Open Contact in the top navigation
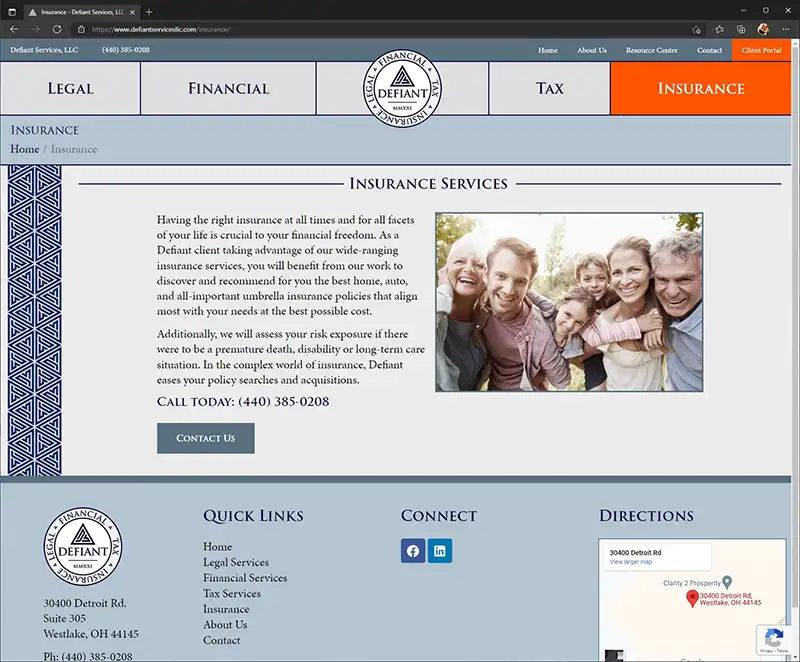 710,50
